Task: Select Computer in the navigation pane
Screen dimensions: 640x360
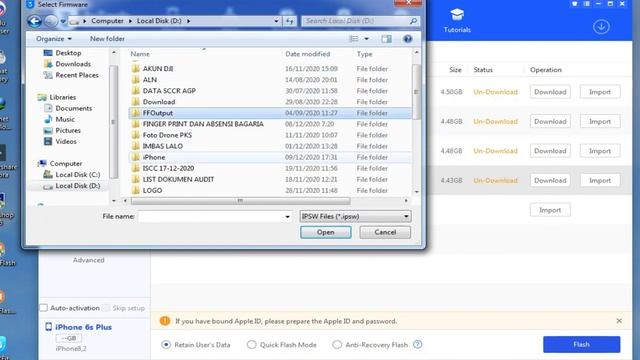Action: coord(60,163)
